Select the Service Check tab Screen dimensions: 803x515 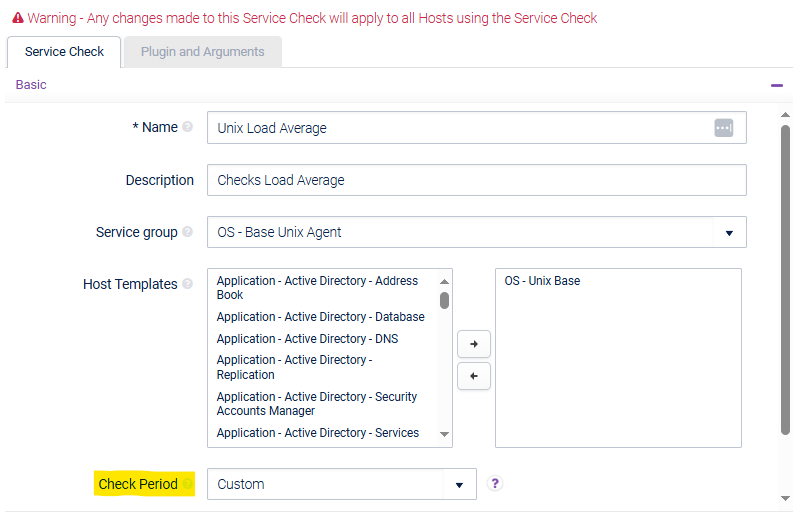(64, 52)
